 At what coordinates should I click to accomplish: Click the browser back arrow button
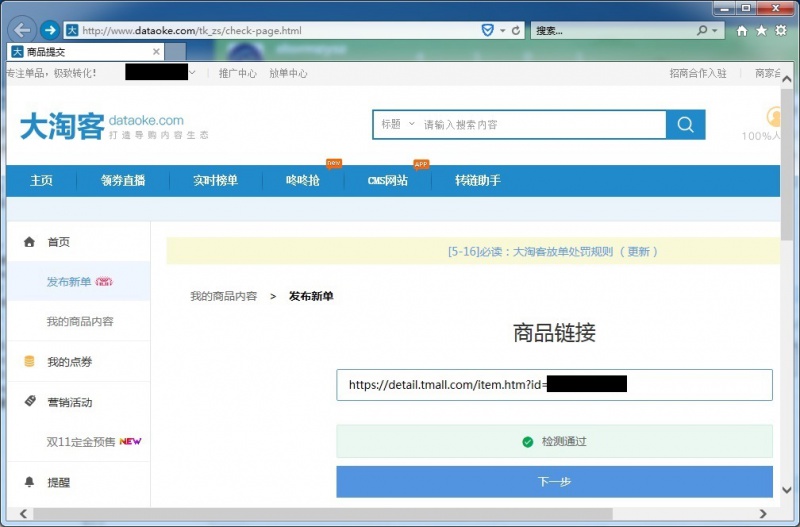point(22,30)
